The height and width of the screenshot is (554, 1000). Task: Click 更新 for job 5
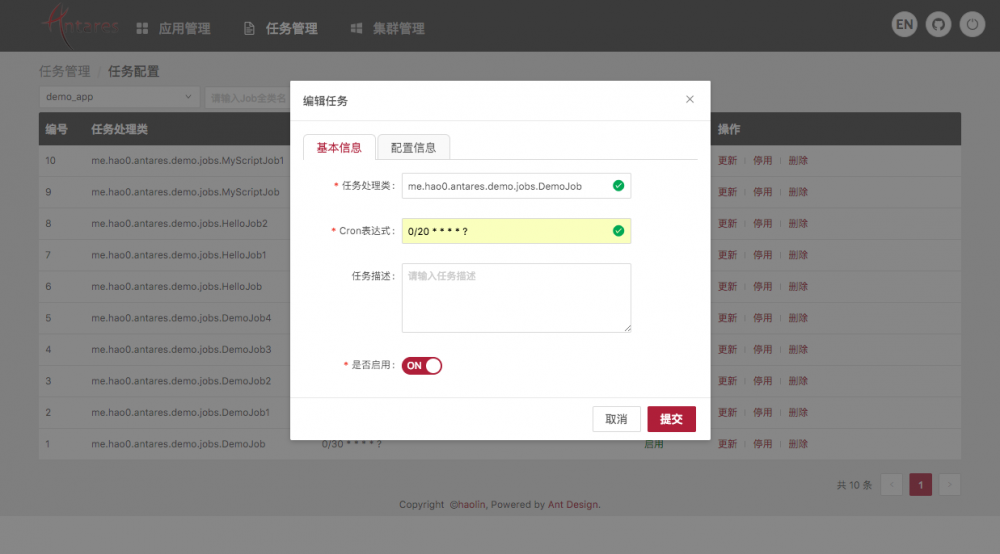727,318
